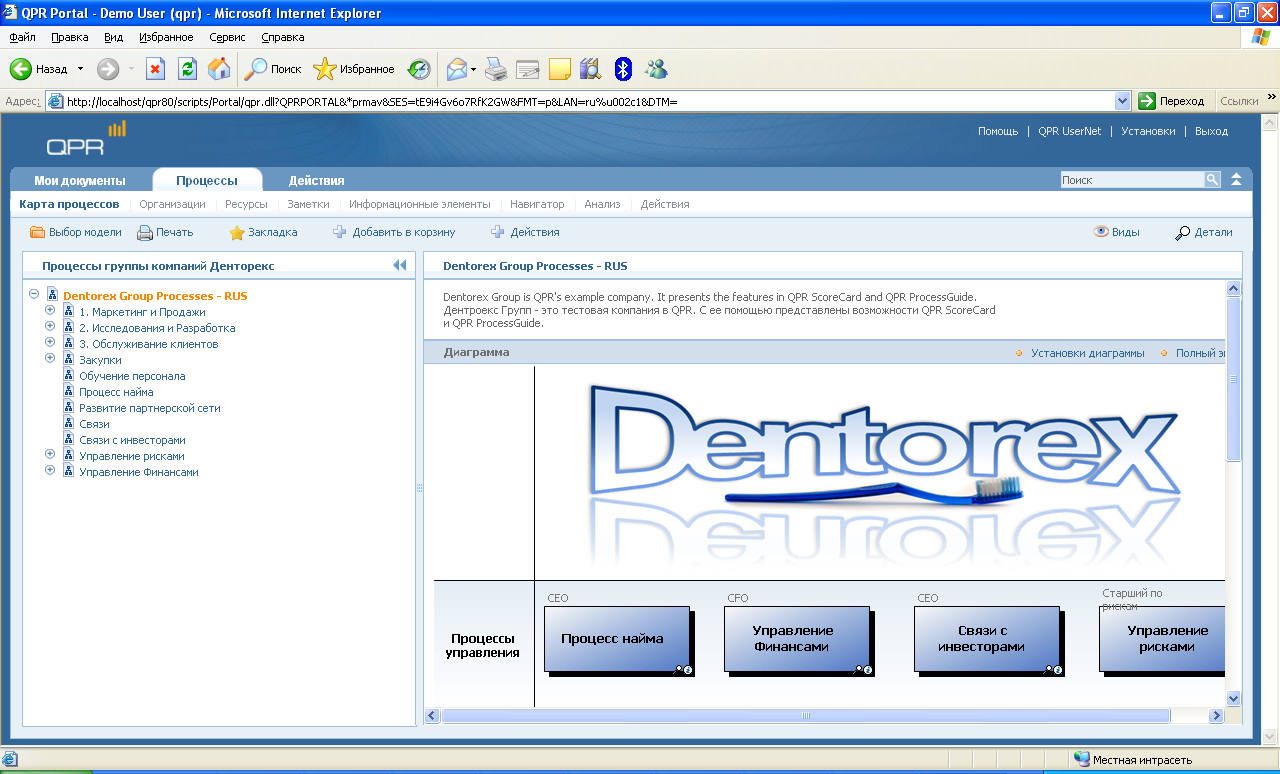Go to home page icon
This screenshot has height=774, width=1280.
[x=219, y=69]
